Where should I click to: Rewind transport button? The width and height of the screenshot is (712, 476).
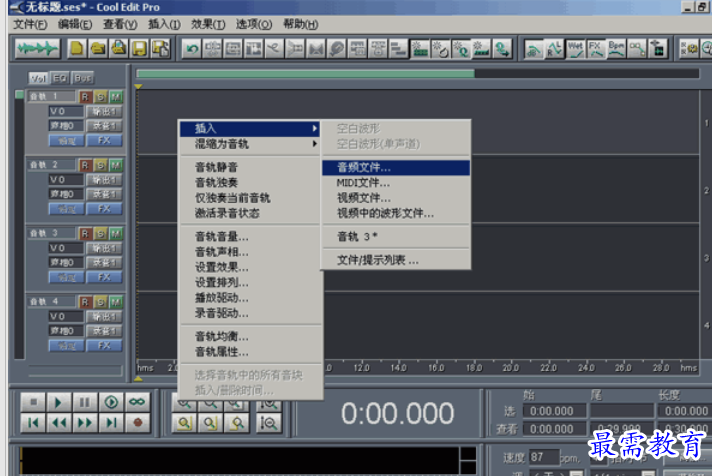click(x=58, y=423)
